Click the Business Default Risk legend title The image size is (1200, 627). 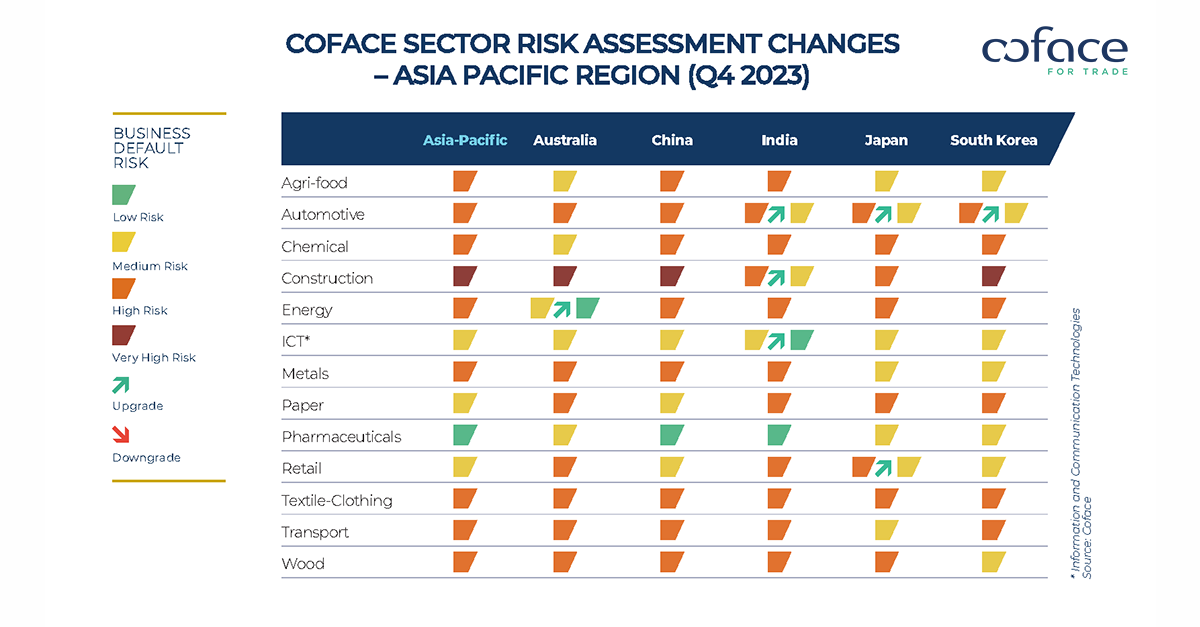tap(152, 148)
